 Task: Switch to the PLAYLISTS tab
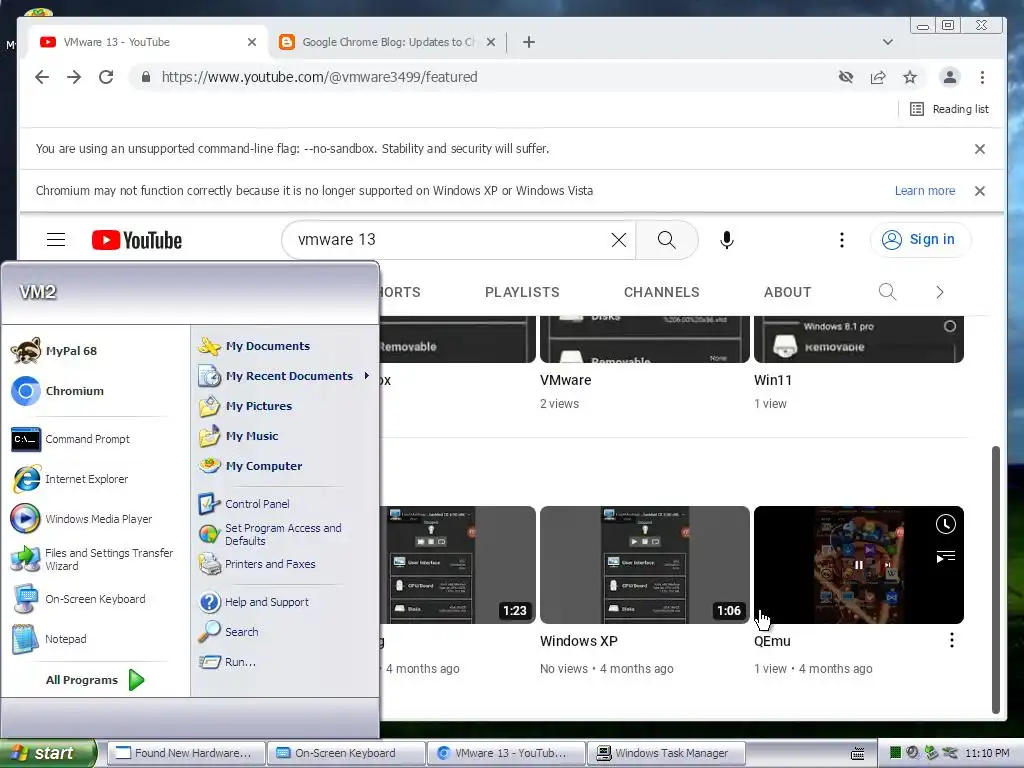point(522,292)
